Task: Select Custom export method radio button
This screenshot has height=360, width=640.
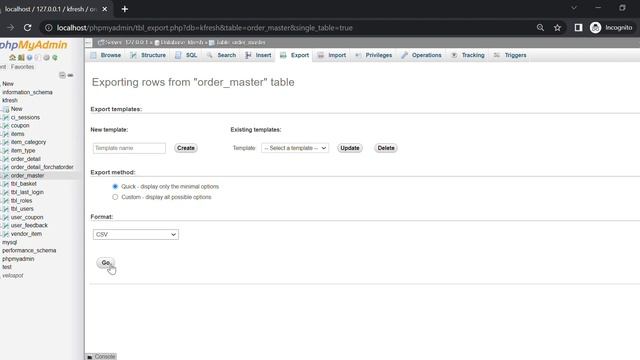Action: pyautogui.click(x=115, y=197)
